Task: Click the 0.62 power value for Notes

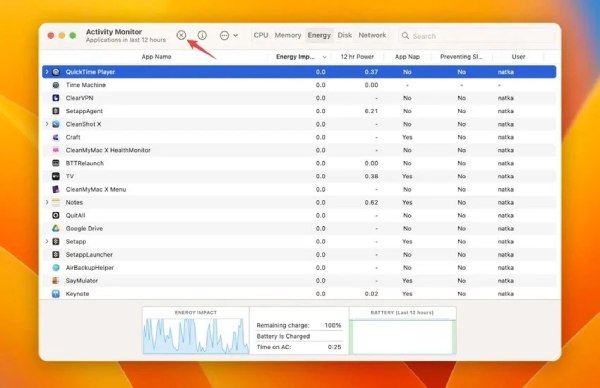Action: tap(371, 202)
